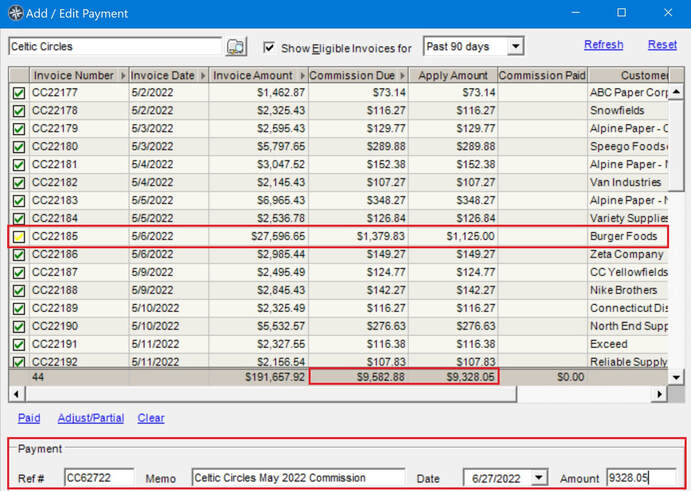The width and height of the screenshot is (691, 491).
Task: Click the Refresh link
Action: [x=603, y=45]
